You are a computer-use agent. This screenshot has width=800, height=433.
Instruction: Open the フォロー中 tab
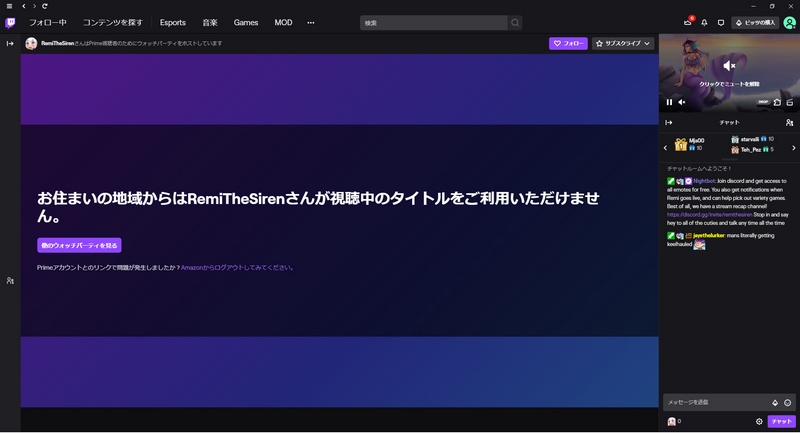coord(47,22)
